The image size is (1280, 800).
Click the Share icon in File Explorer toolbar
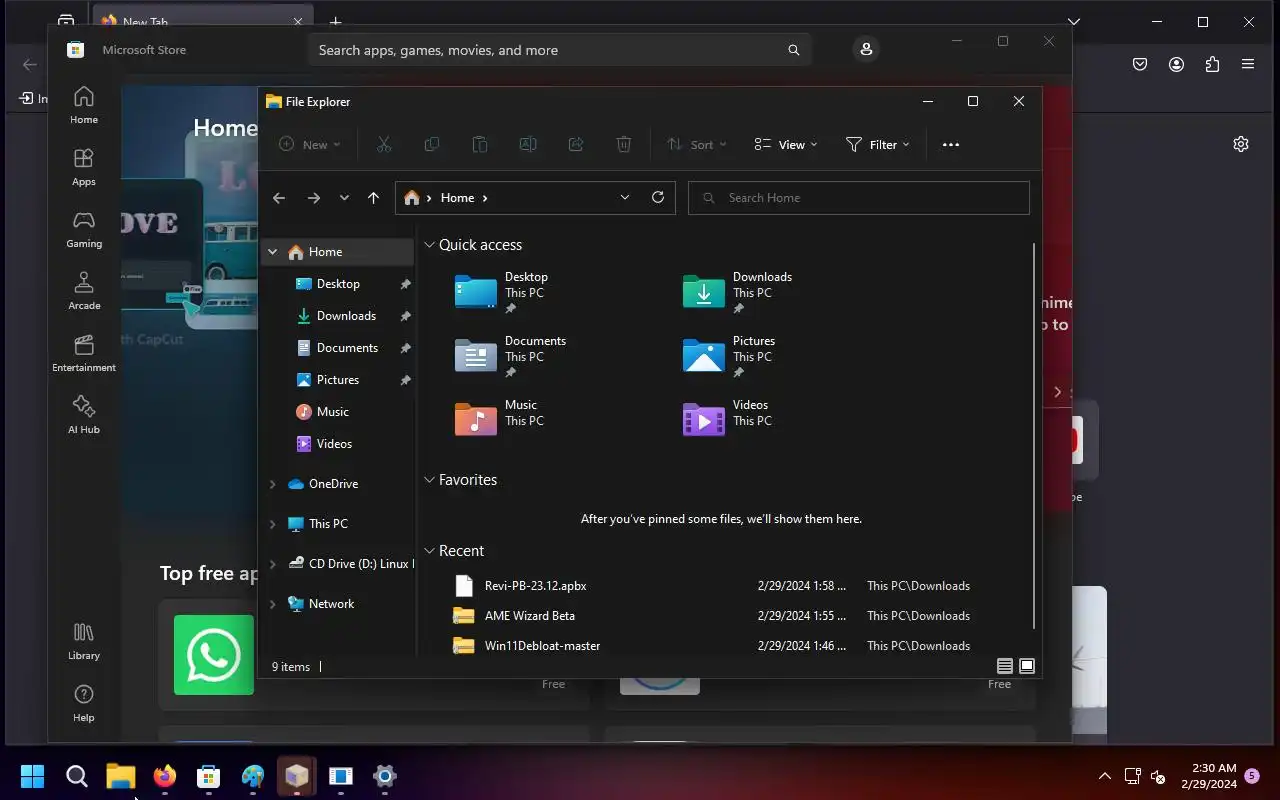(x=576, y=145)
